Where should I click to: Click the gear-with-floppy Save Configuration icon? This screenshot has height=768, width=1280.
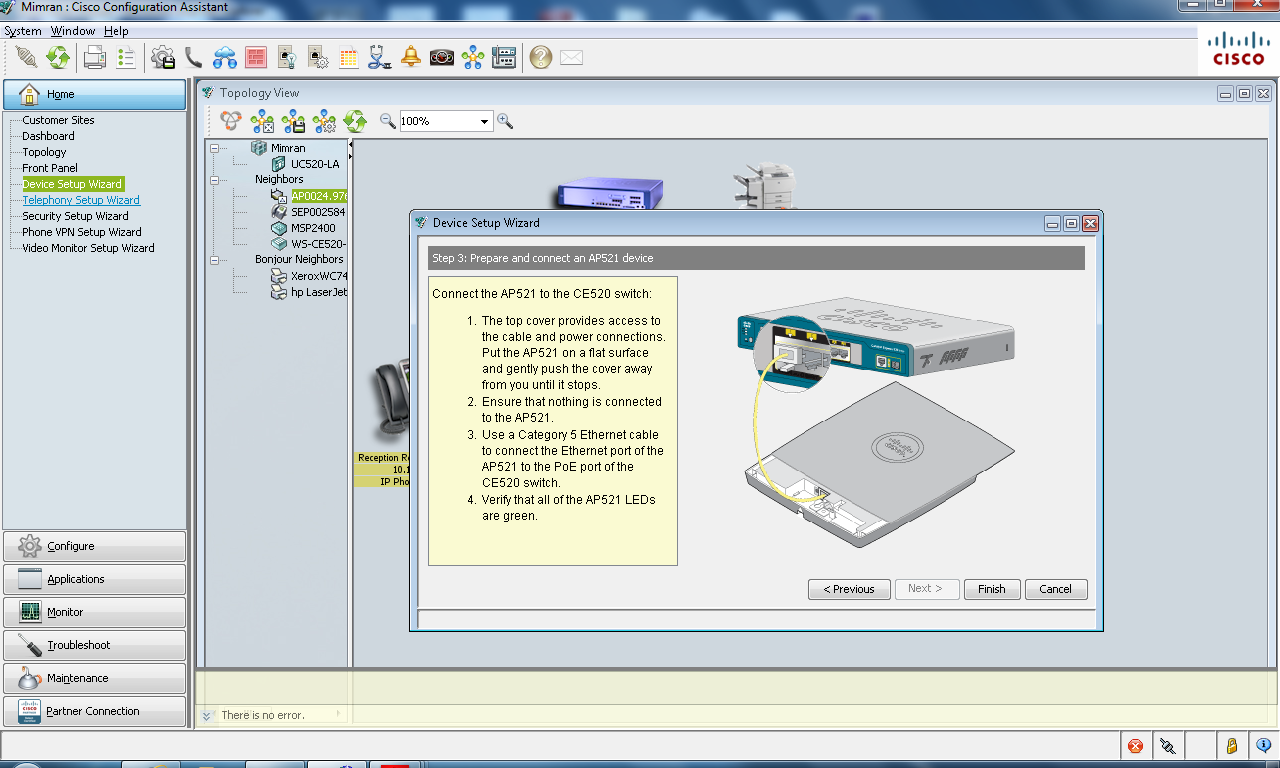pos(163,57)
